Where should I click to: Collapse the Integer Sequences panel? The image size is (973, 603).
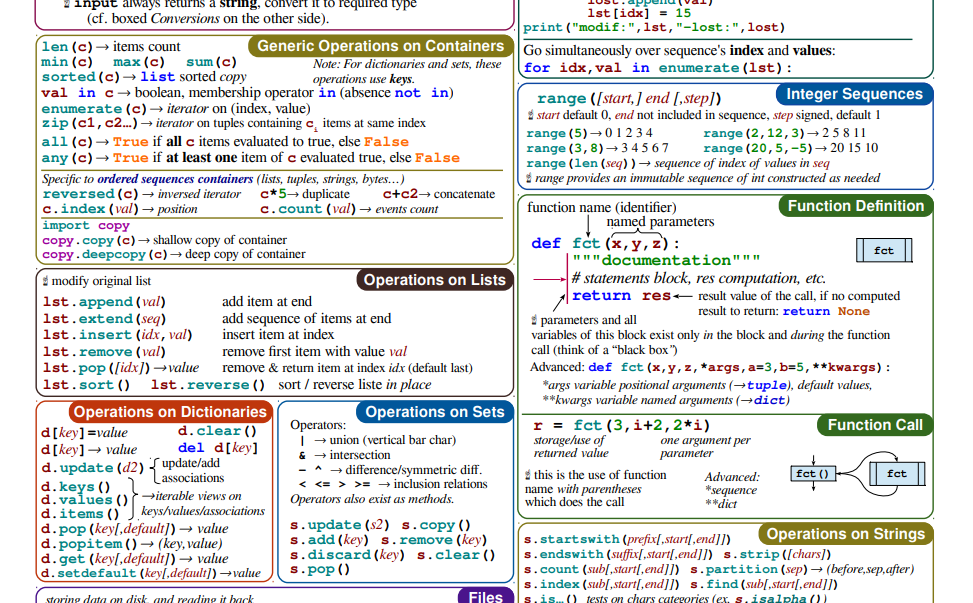coord(854,94)
